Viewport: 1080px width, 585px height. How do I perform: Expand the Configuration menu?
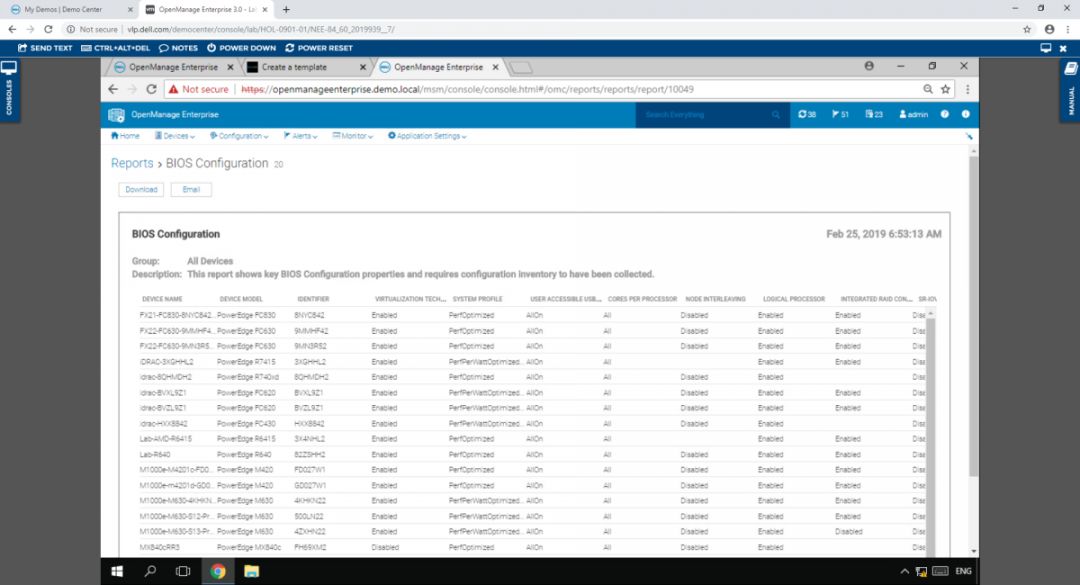click(x=239, y=136)
